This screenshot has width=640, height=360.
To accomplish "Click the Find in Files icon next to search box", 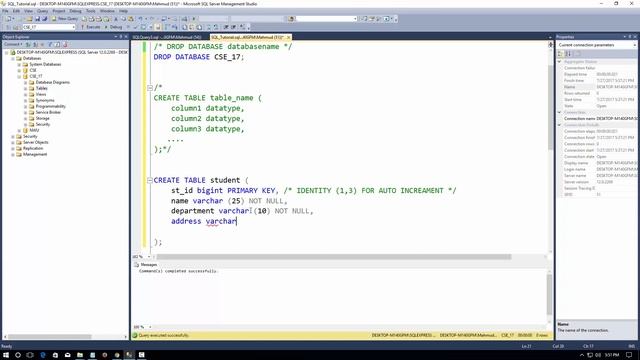I will pyautogui.click(x=291, y=19).
